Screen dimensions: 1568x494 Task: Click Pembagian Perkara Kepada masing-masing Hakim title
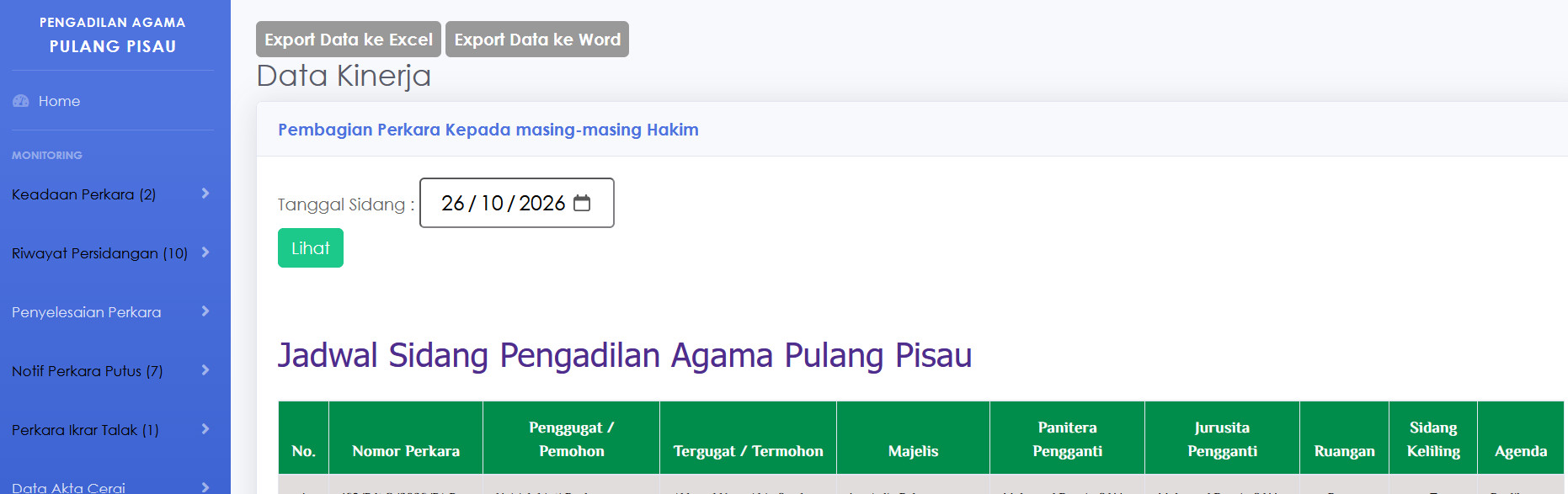click(488, 130)
